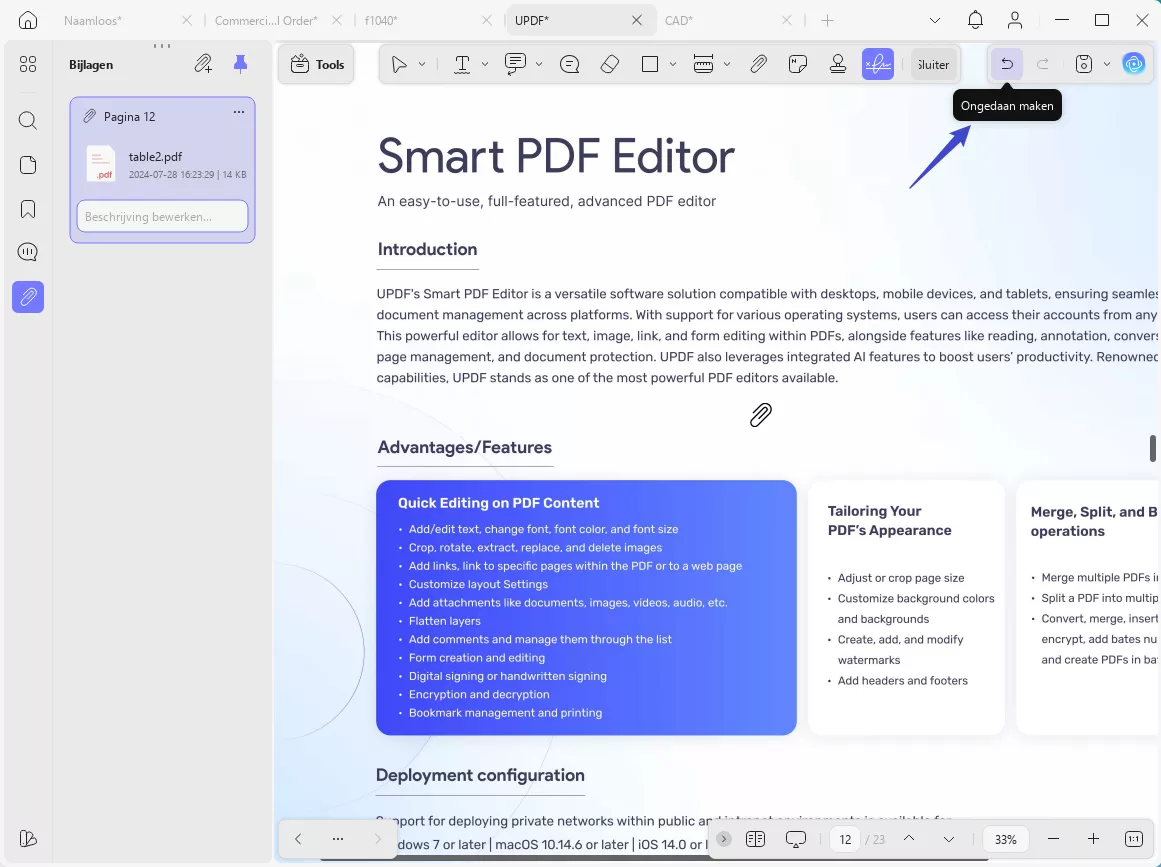Toggle the signature tool

tap(878, 64)
